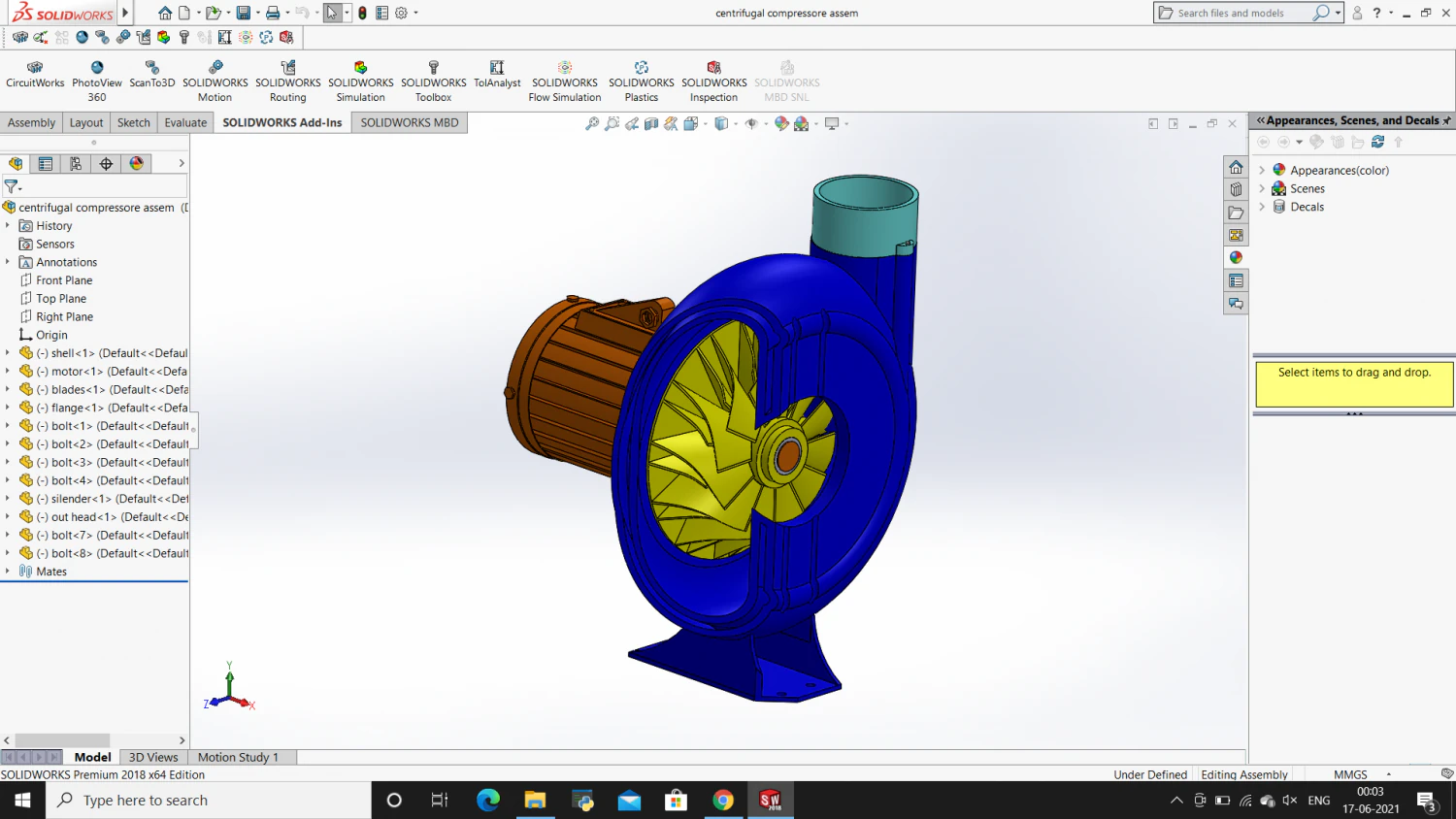Open the Section View tool
The height and width of the screenshot is (819, 1456).
651,123
